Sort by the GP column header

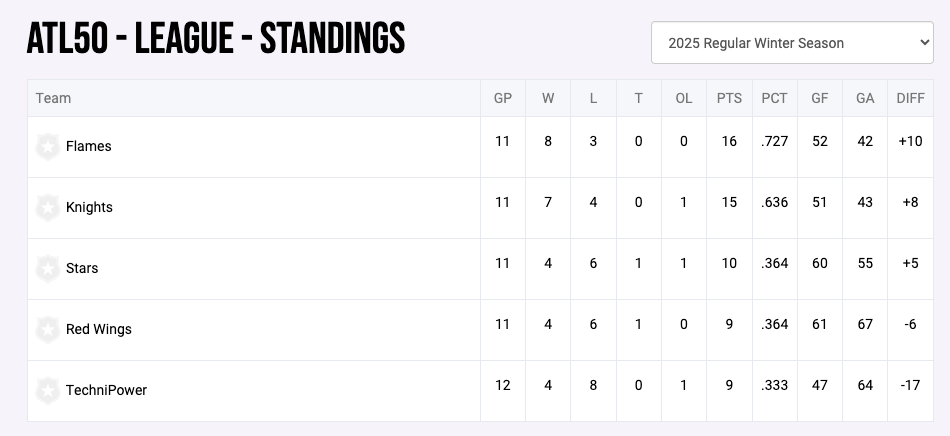502,98
